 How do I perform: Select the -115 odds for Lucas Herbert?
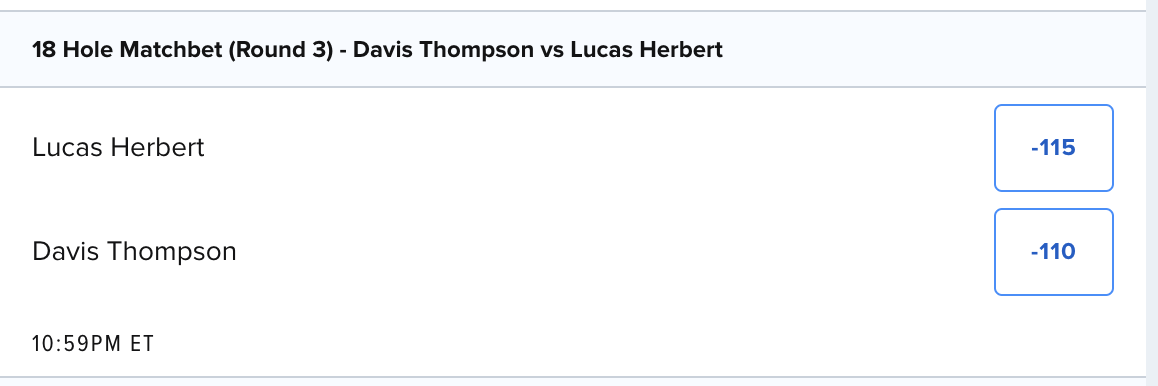1053,148
